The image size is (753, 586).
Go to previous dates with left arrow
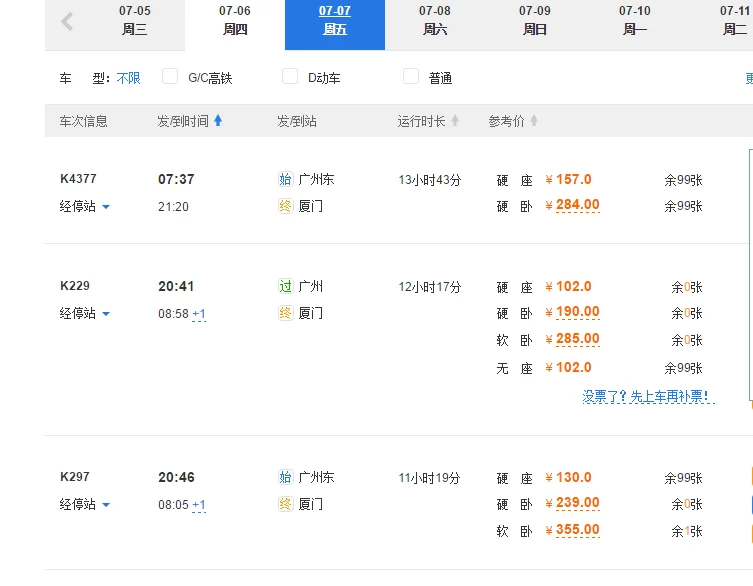click(x=67, y=21)
